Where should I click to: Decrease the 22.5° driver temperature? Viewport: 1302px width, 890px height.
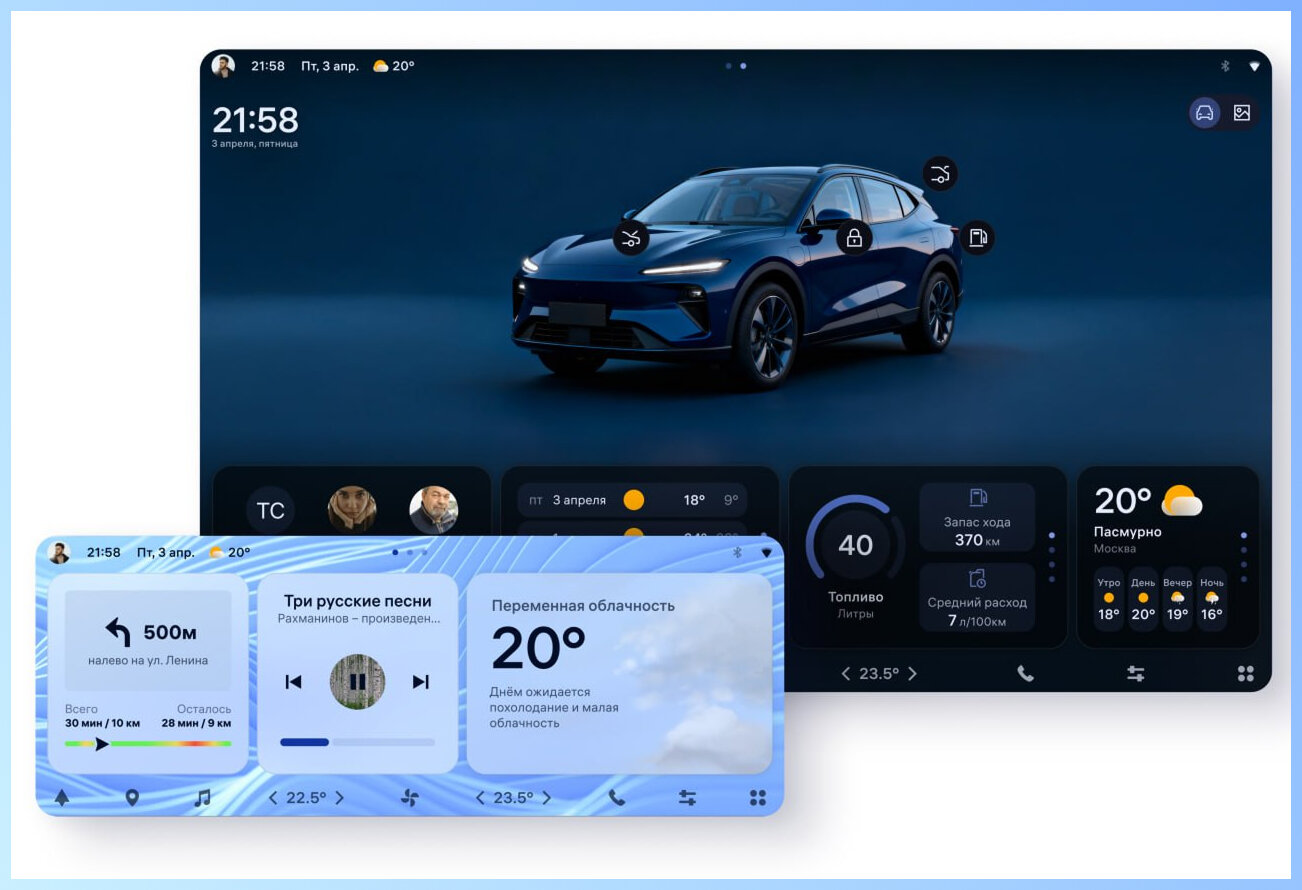point(273,798)
